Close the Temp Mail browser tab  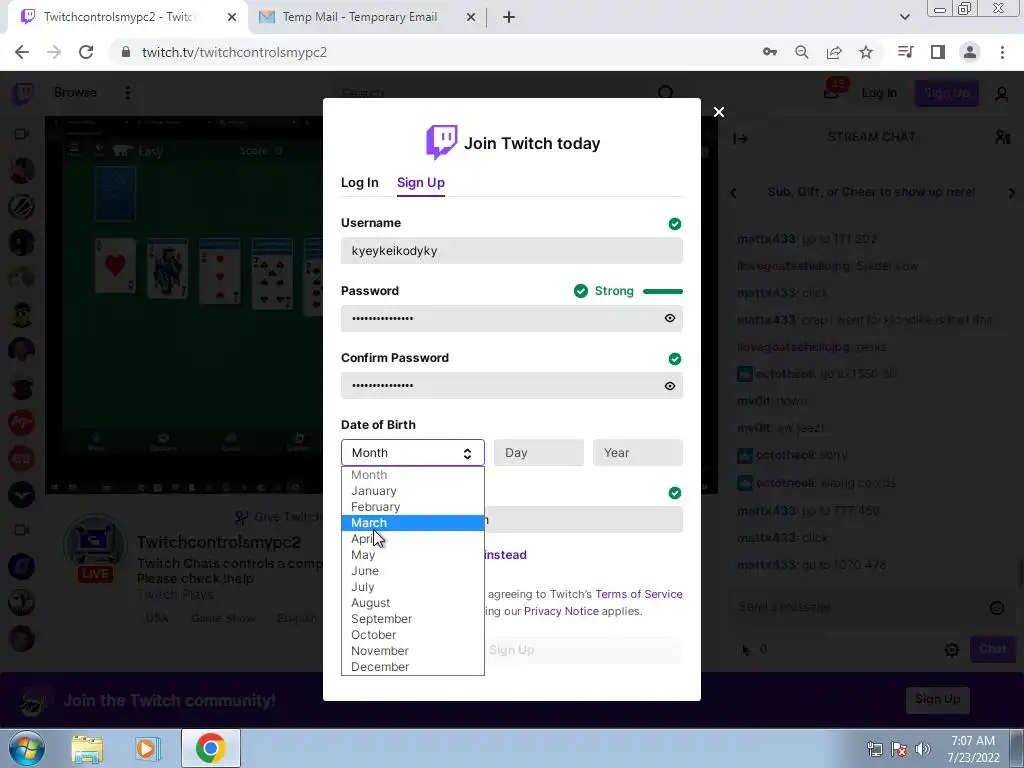(x=471, y=17)
